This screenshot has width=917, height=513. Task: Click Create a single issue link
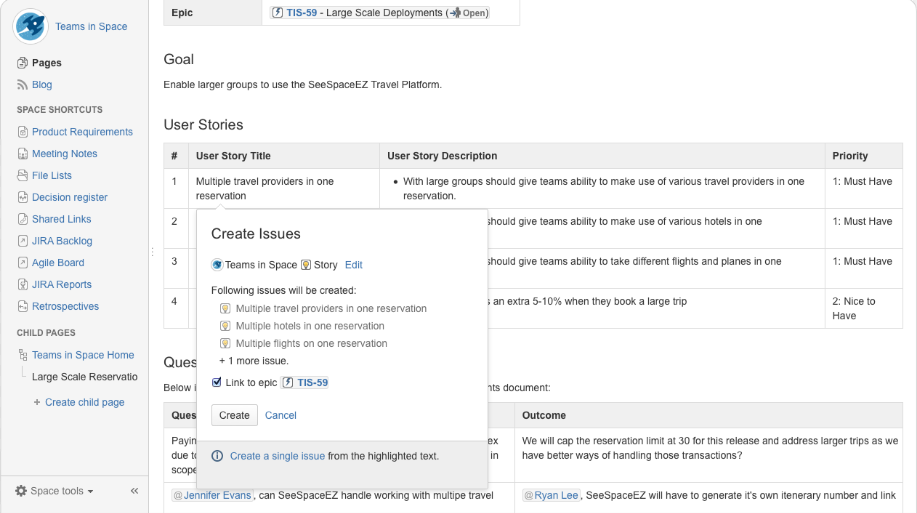click(277, 456)
